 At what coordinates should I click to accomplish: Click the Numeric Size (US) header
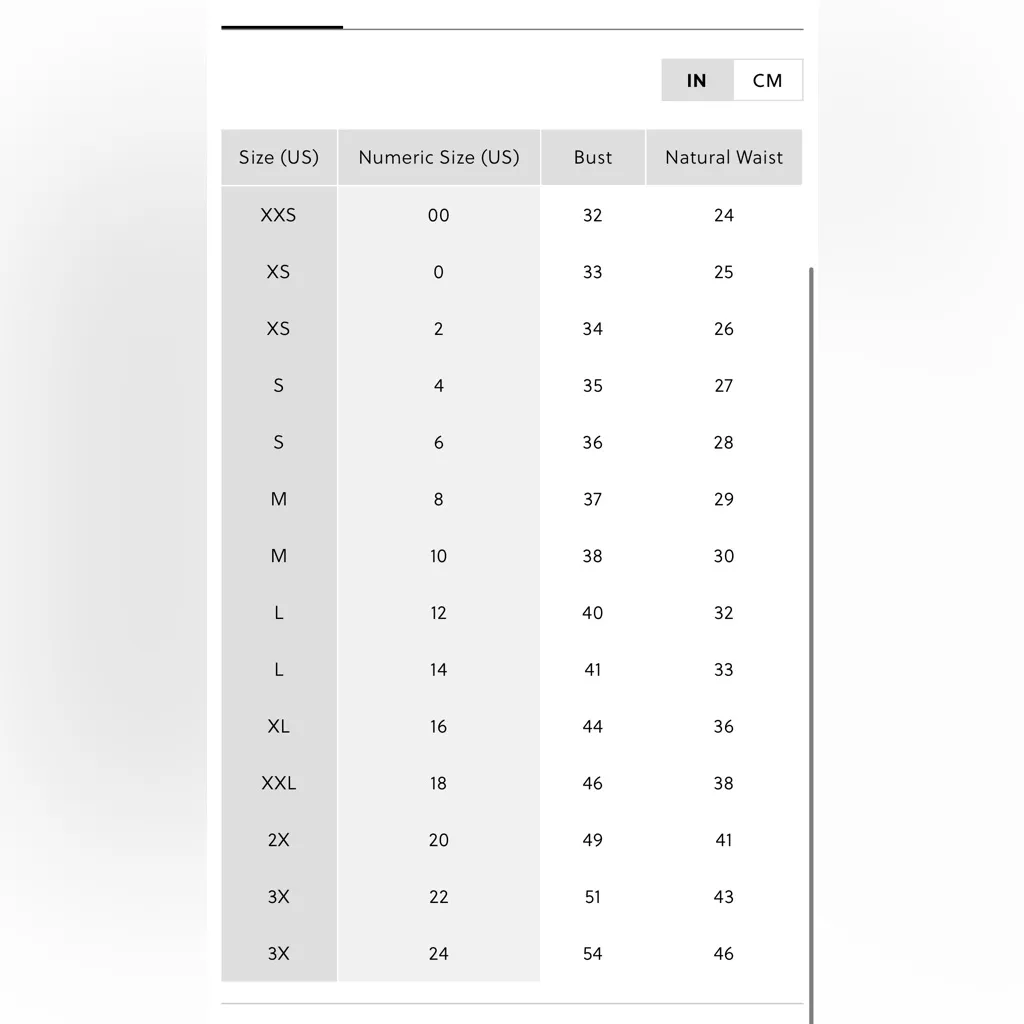coord(439,157)
